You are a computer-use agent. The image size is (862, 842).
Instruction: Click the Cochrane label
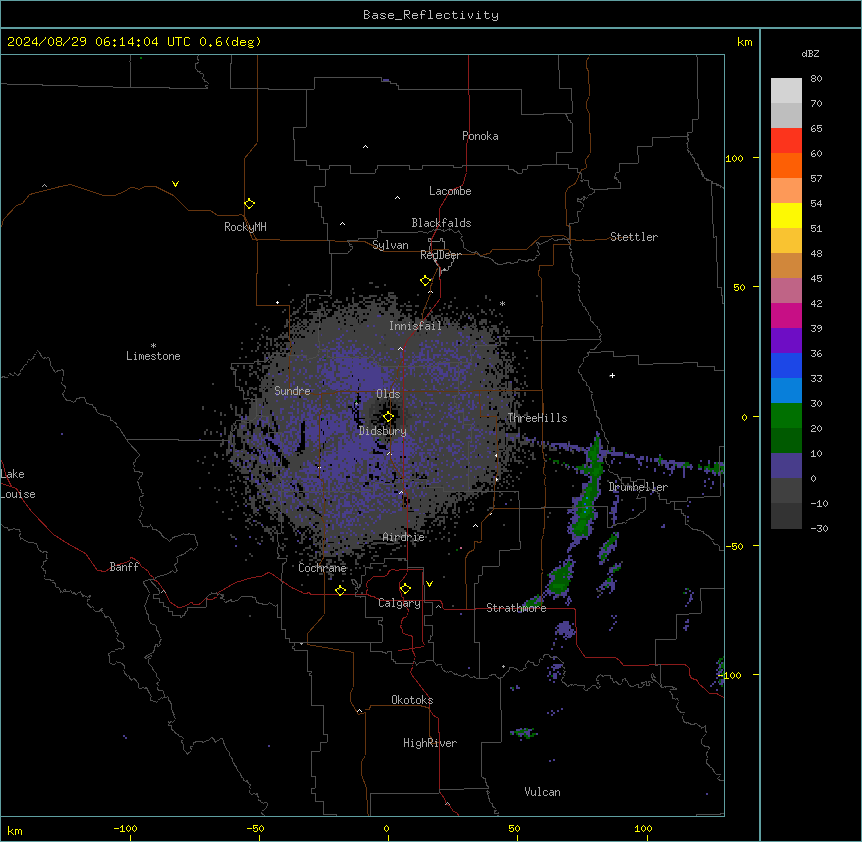click(x=322, y=568)
